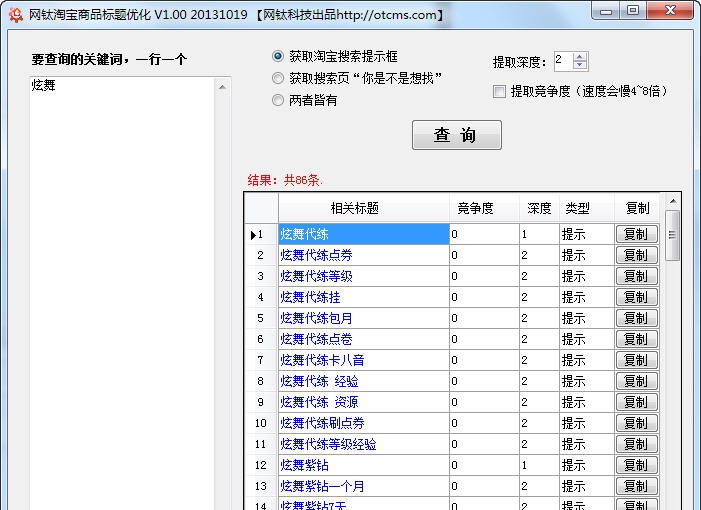Click the 结果: 共86条 result label

pos(285,180)
